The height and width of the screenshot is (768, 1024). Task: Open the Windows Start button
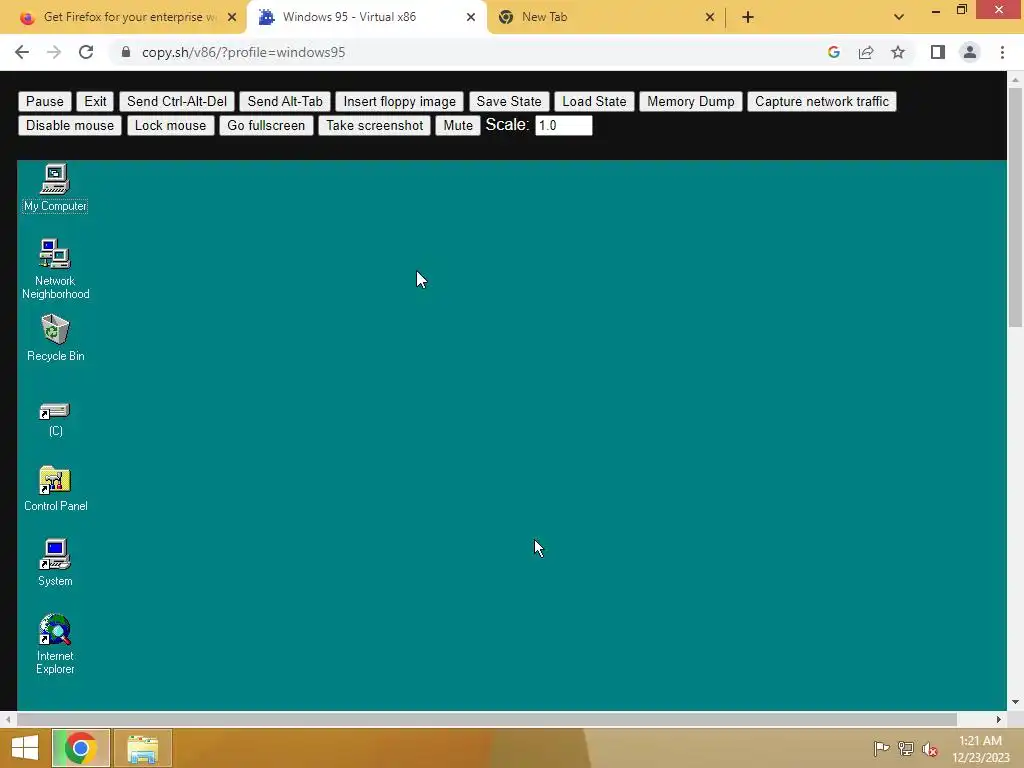[25, 748]
